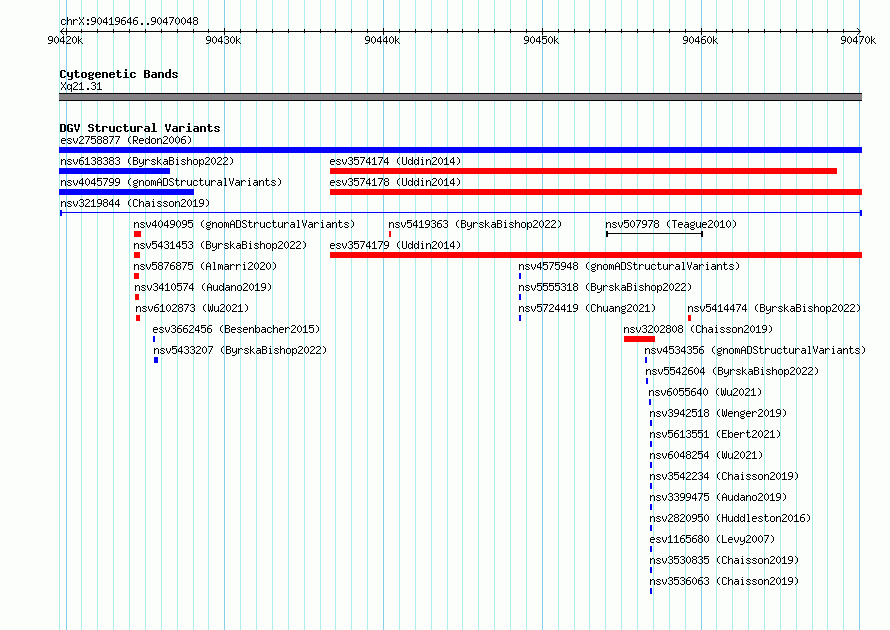Open nsv3542234 (Chaisson2019) variant
890x630 pixels.
click(x=724, y=476)
